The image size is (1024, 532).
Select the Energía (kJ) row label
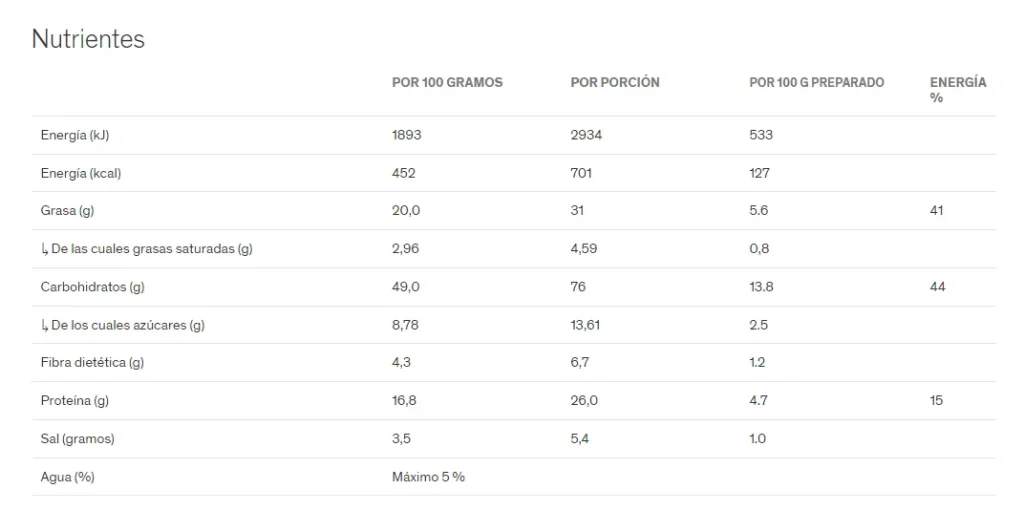tap(74, 135)
